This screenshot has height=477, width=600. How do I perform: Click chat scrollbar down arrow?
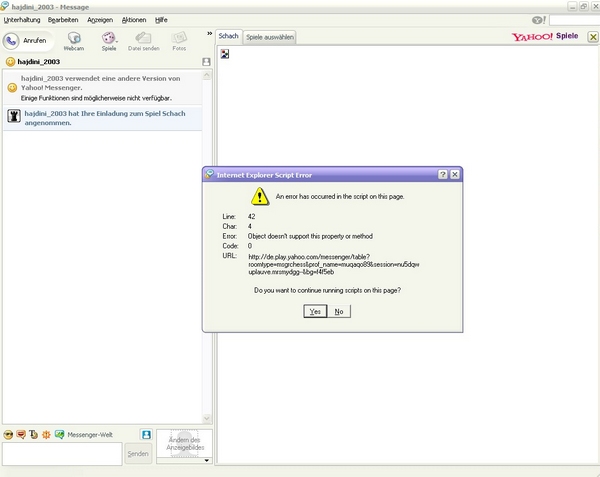[207, 418]
